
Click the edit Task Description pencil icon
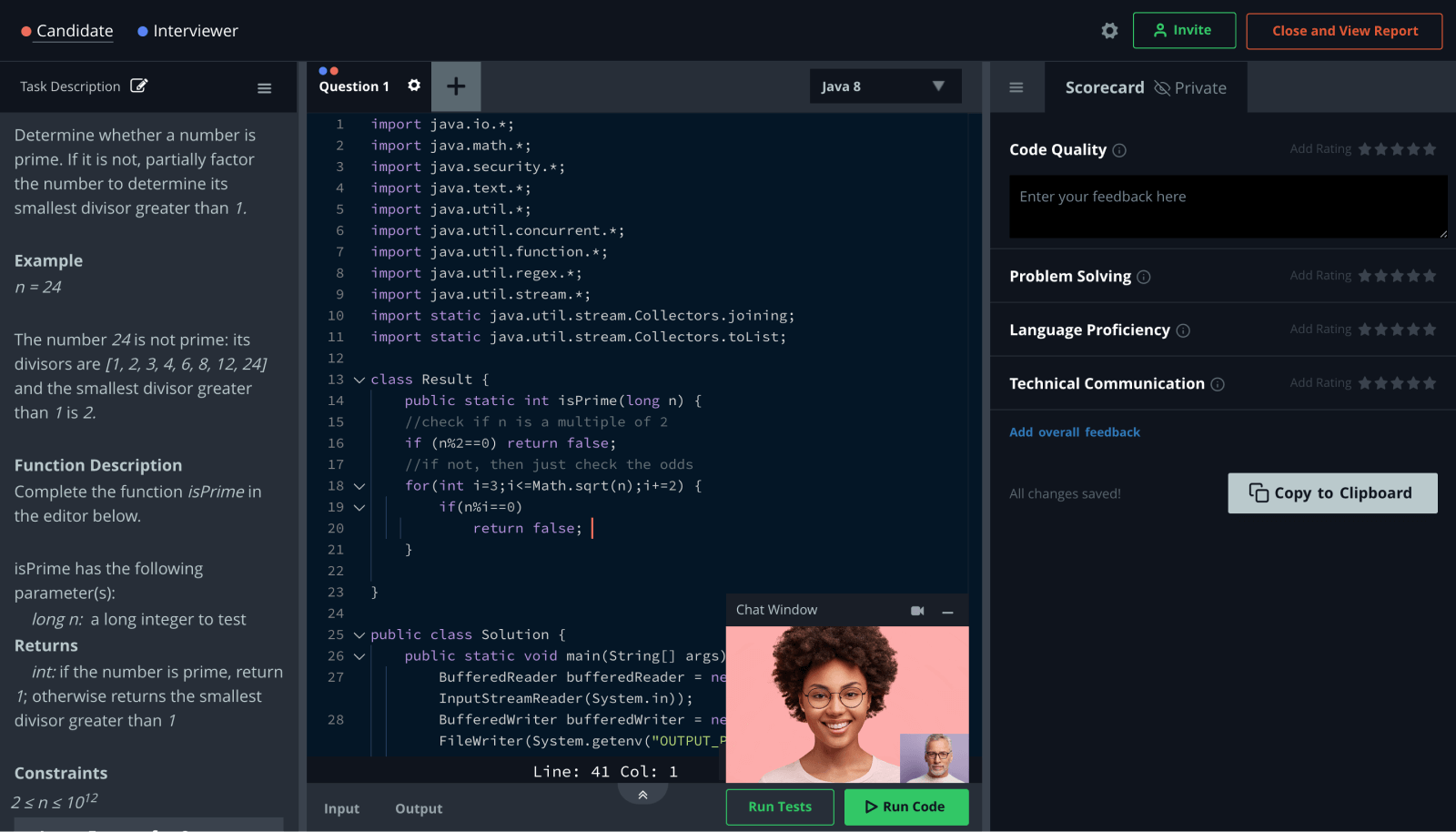(x=138, y=86)
